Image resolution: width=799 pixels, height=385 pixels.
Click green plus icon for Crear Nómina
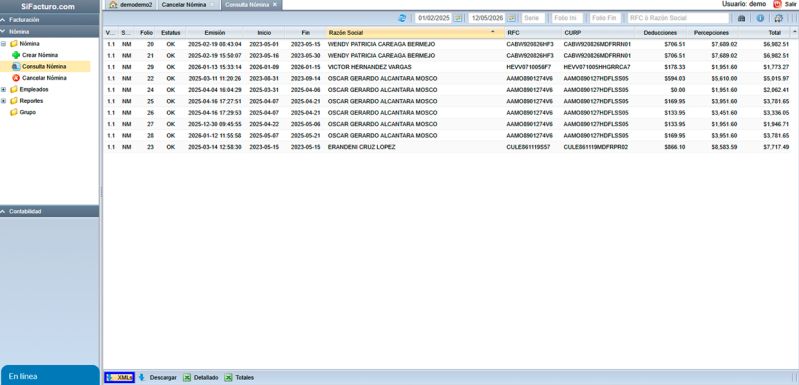pyautogui.click(x=16, y=55)
